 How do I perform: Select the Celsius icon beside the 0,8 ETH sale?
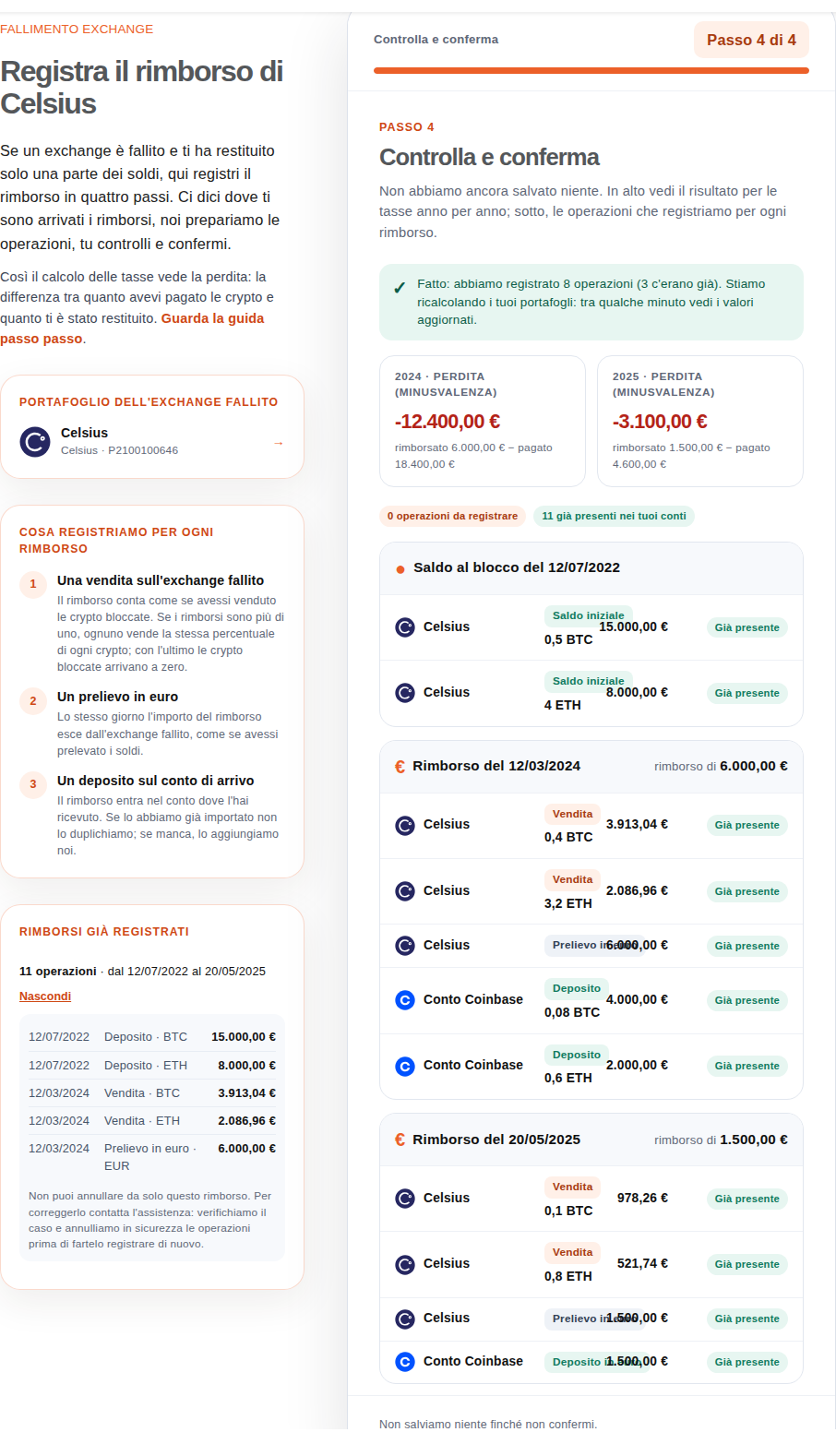[405, 1264]
